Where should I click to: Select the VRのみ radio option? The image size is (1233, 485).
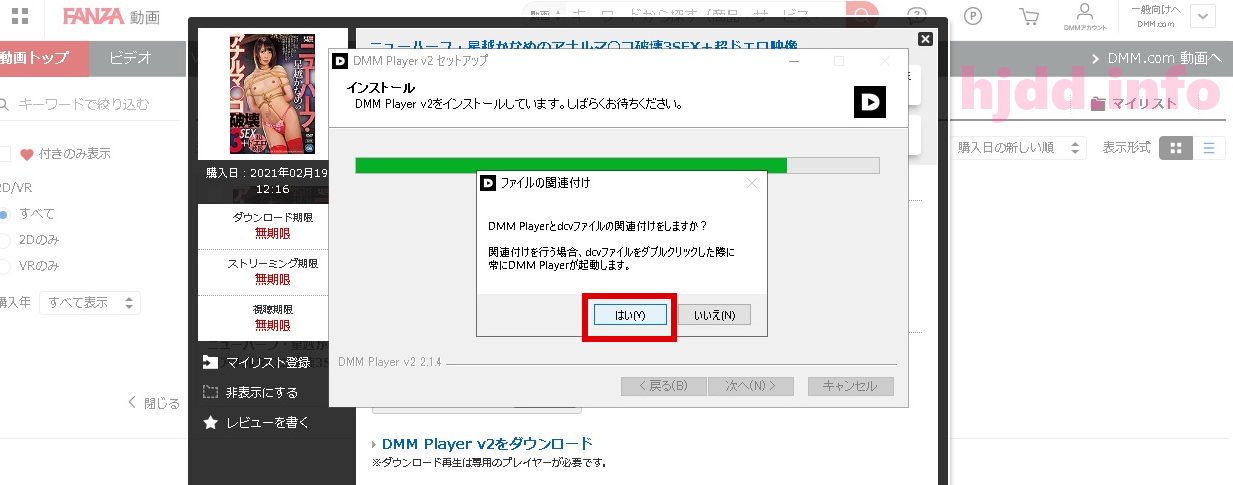click(x=4, y=266)
